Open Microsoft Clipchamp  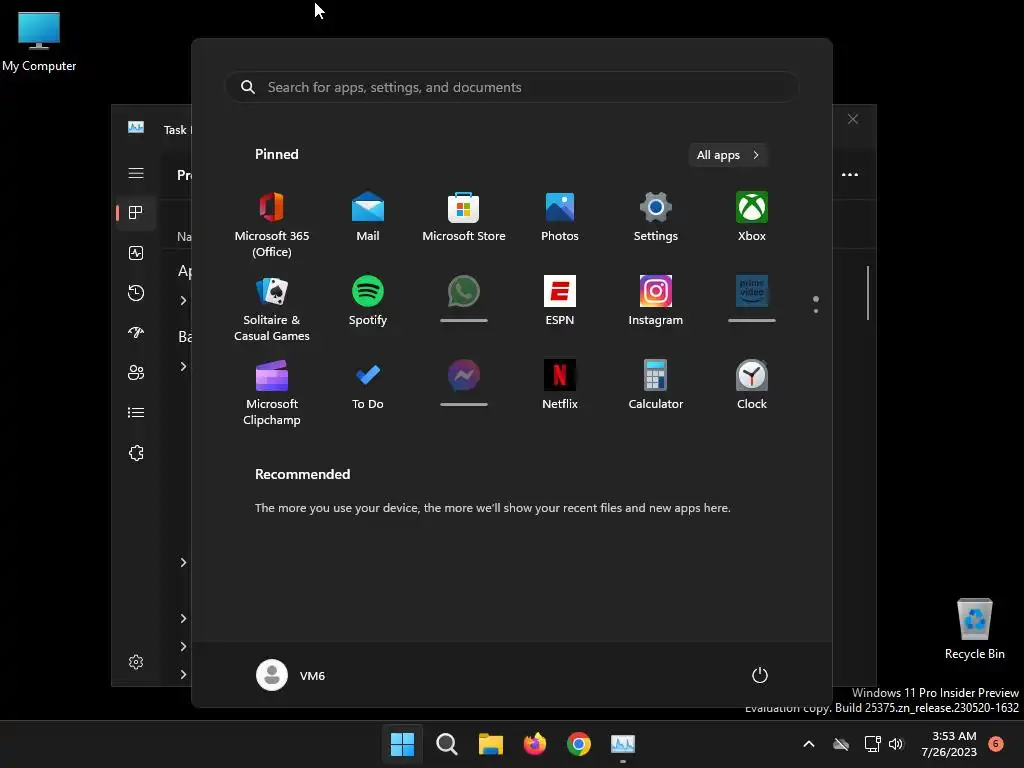tap(272, 392)
